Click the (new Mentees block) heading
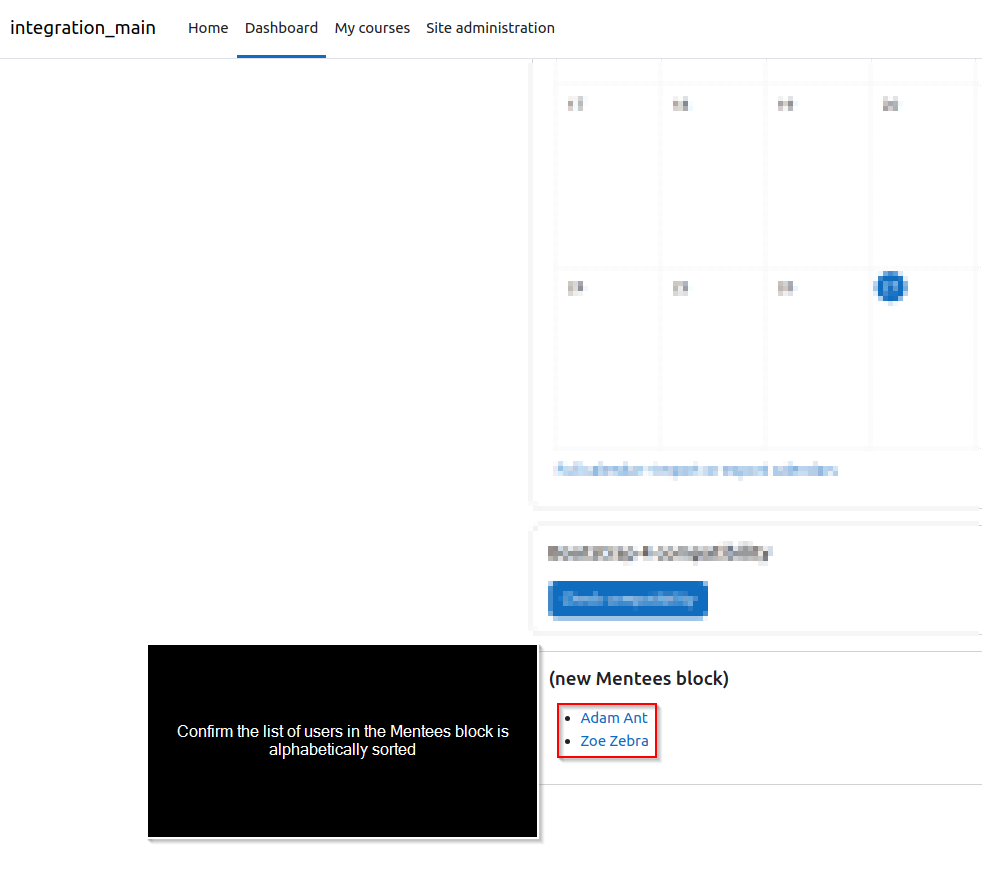Screen dimensions: 982x889 tap(639, 679)
